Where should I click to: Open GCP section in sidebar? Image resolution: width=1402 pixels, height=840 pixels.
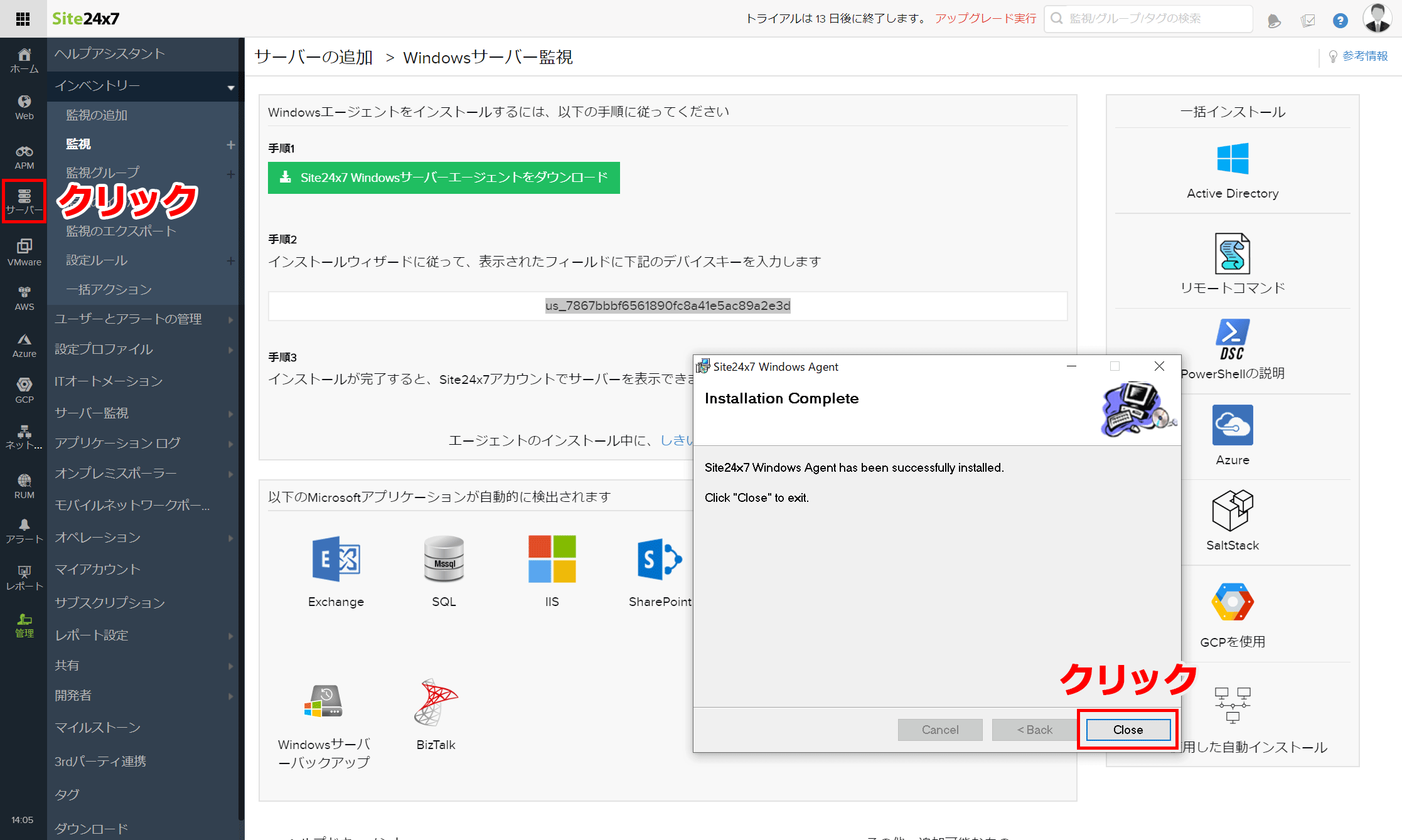pos(24,391)
